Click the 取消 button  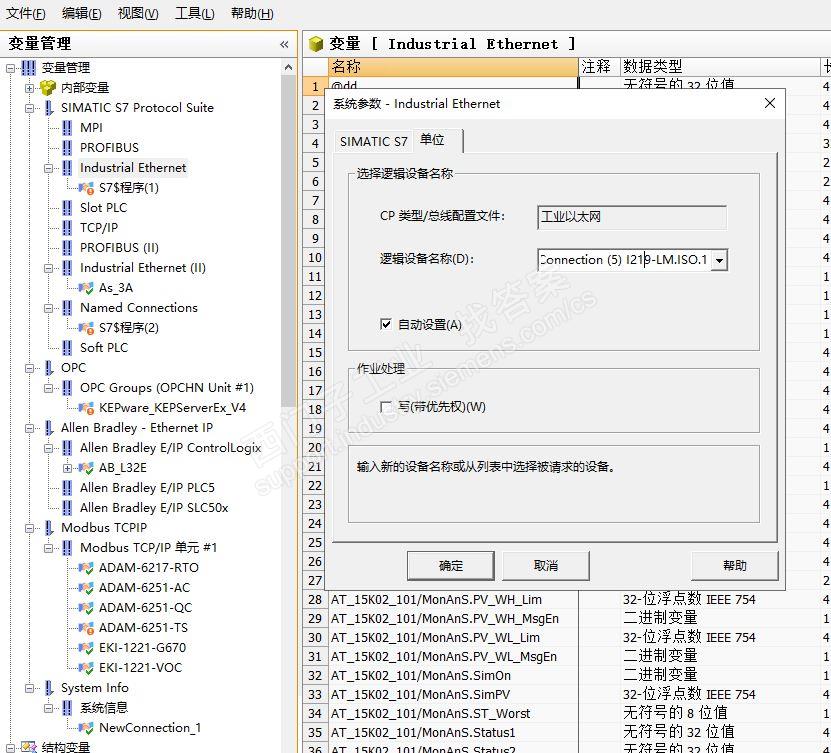click(x=546, y=566)
